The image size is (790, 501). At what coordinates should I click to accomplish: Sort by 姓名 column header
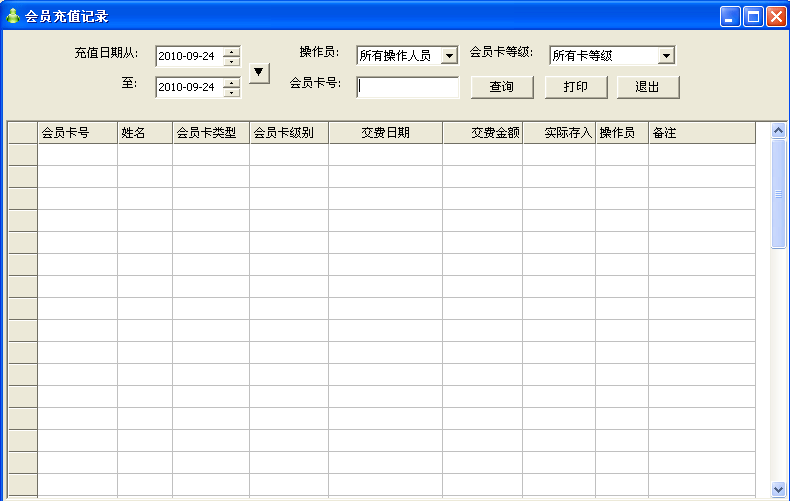tap(144, 133)
